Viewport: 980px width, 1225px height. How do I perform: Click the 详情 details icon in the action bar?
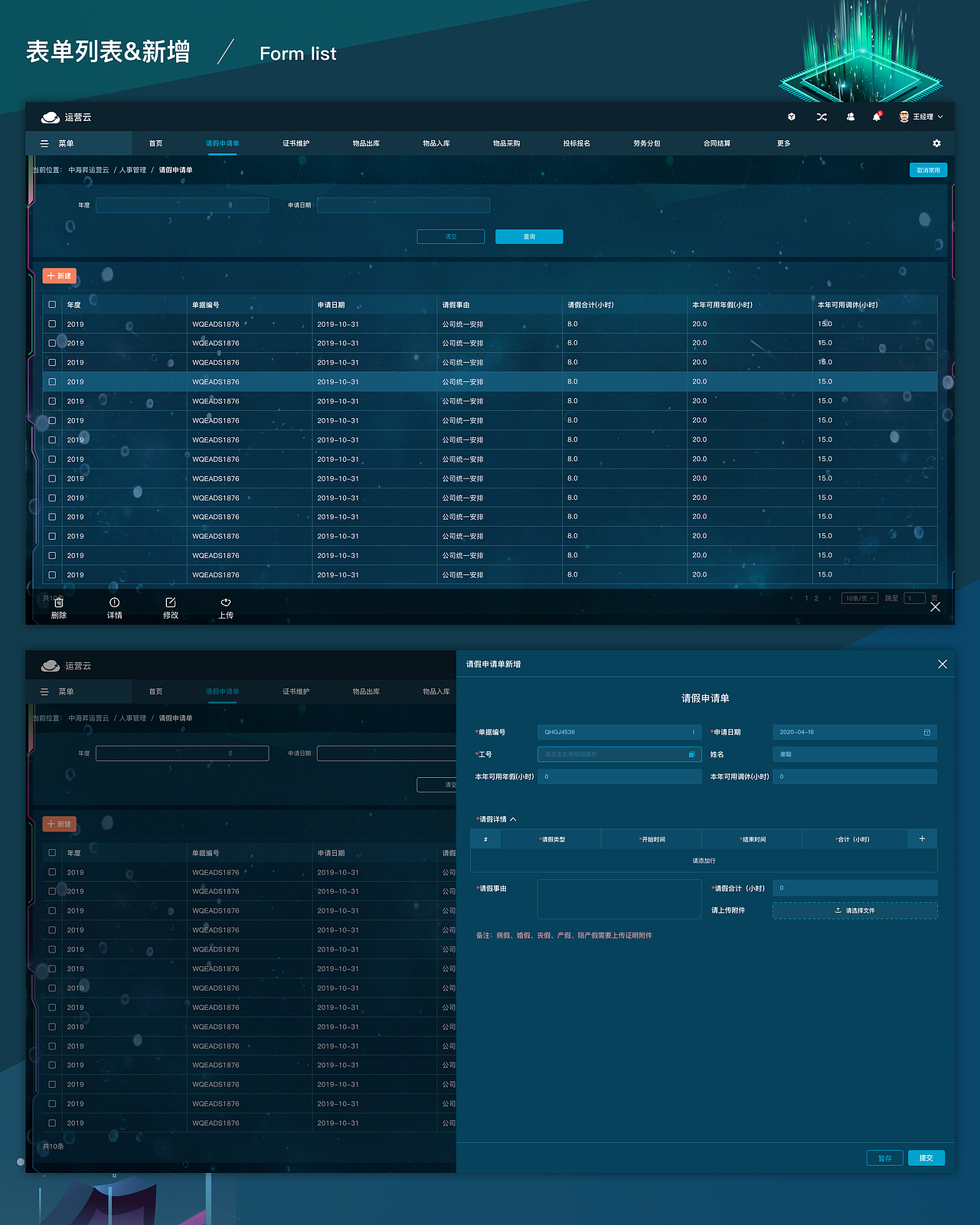[x=115, y=603]
